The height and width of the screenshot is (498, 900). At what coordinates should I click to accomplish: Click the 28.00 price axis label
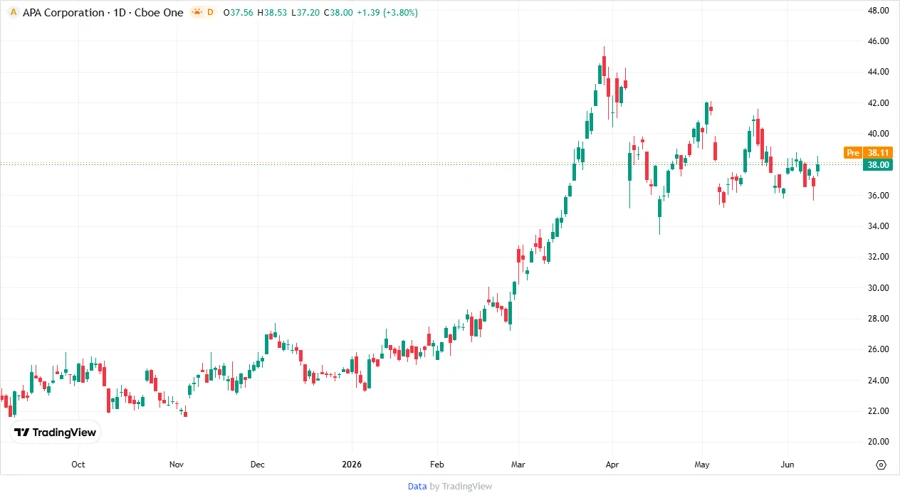(878, 318)
